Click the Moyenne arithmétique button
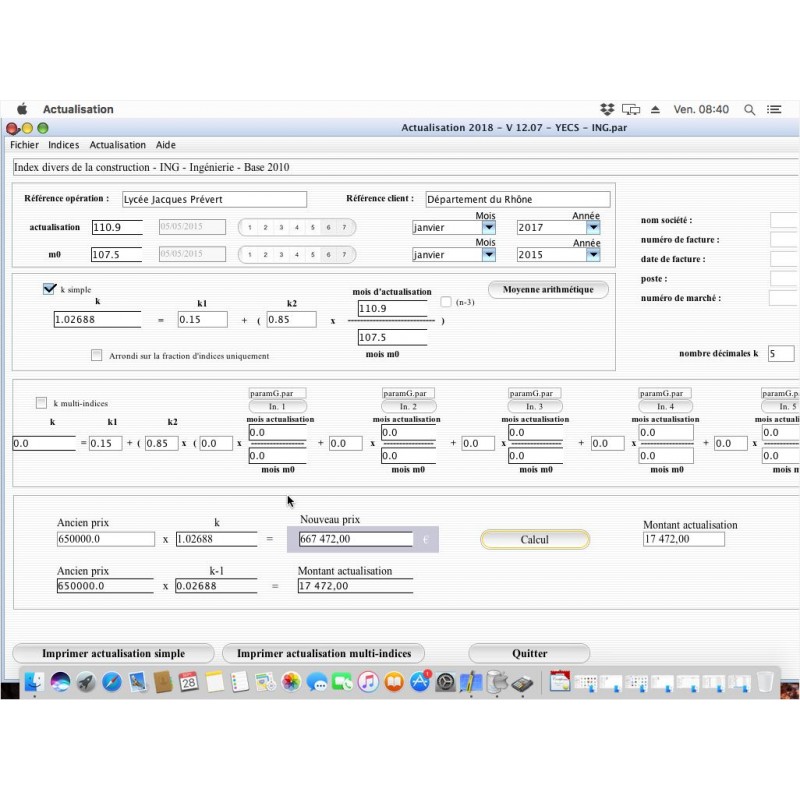The image size is (800, 800). (548, 289)
